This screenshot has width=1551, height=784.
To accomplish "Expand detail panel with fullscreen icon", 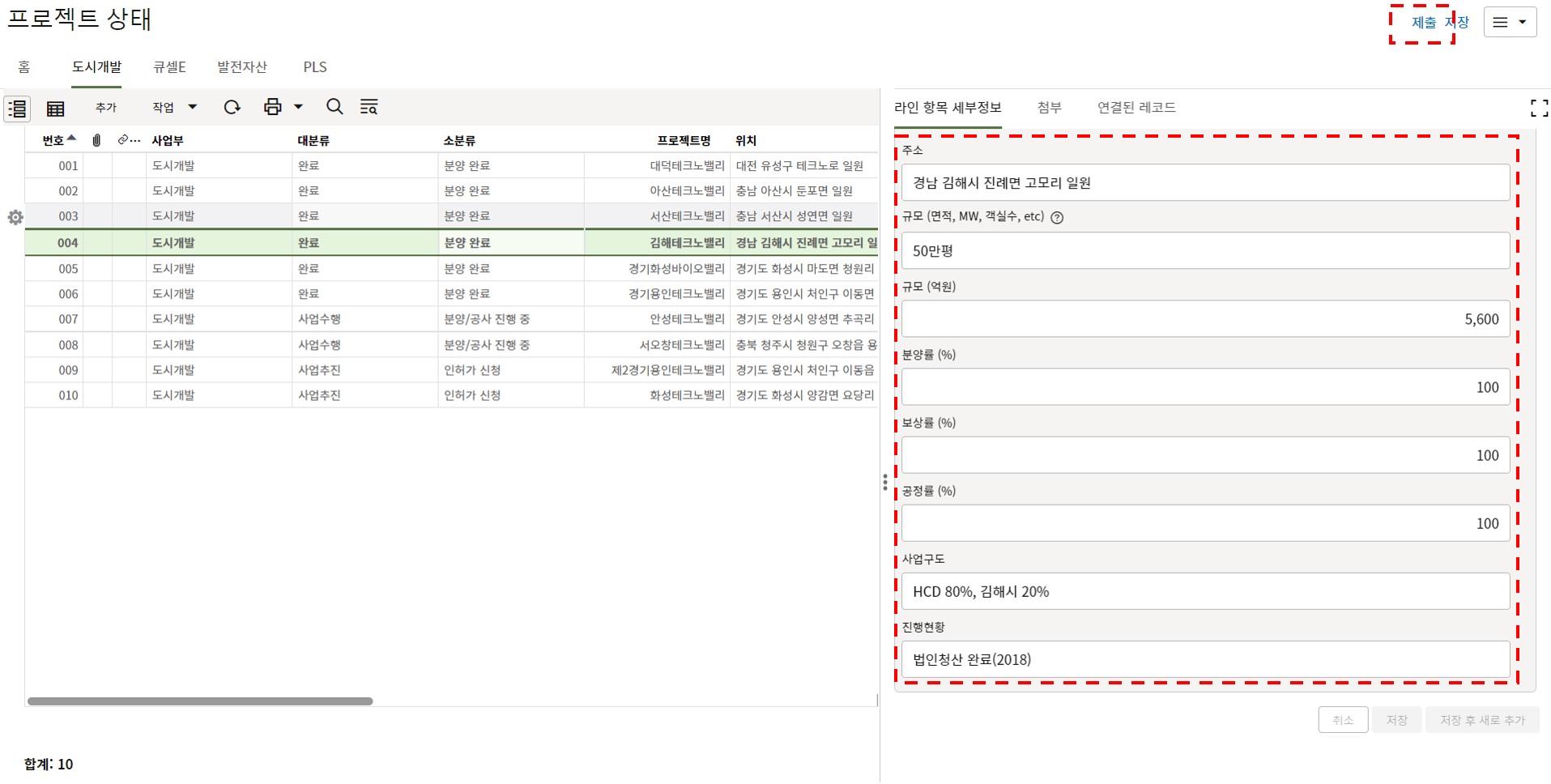I will [x=1539, y=108].
